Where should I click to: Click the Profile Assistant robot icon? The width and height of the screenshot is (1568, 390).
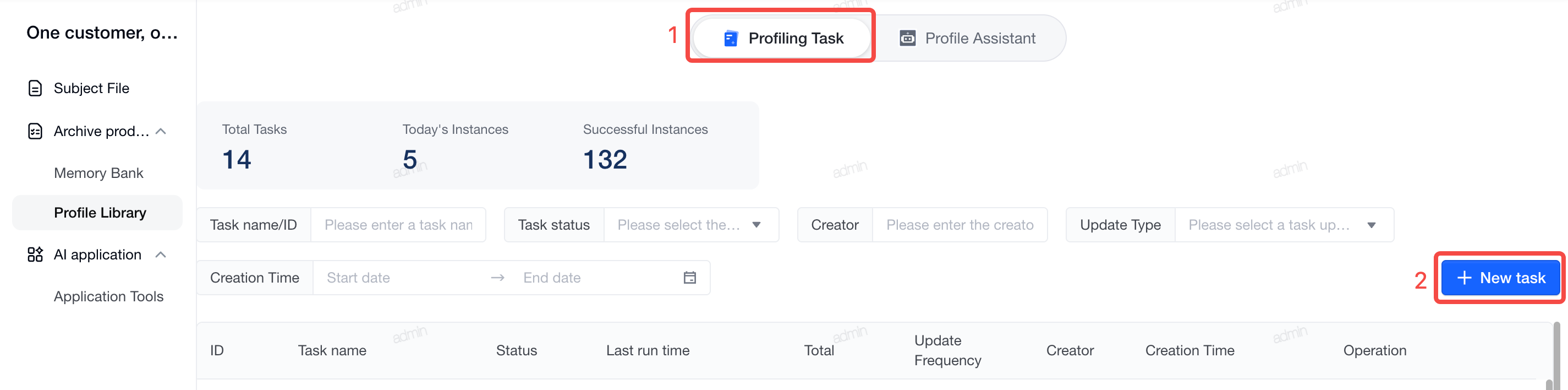pyautogui.click(x=908, y=38)
